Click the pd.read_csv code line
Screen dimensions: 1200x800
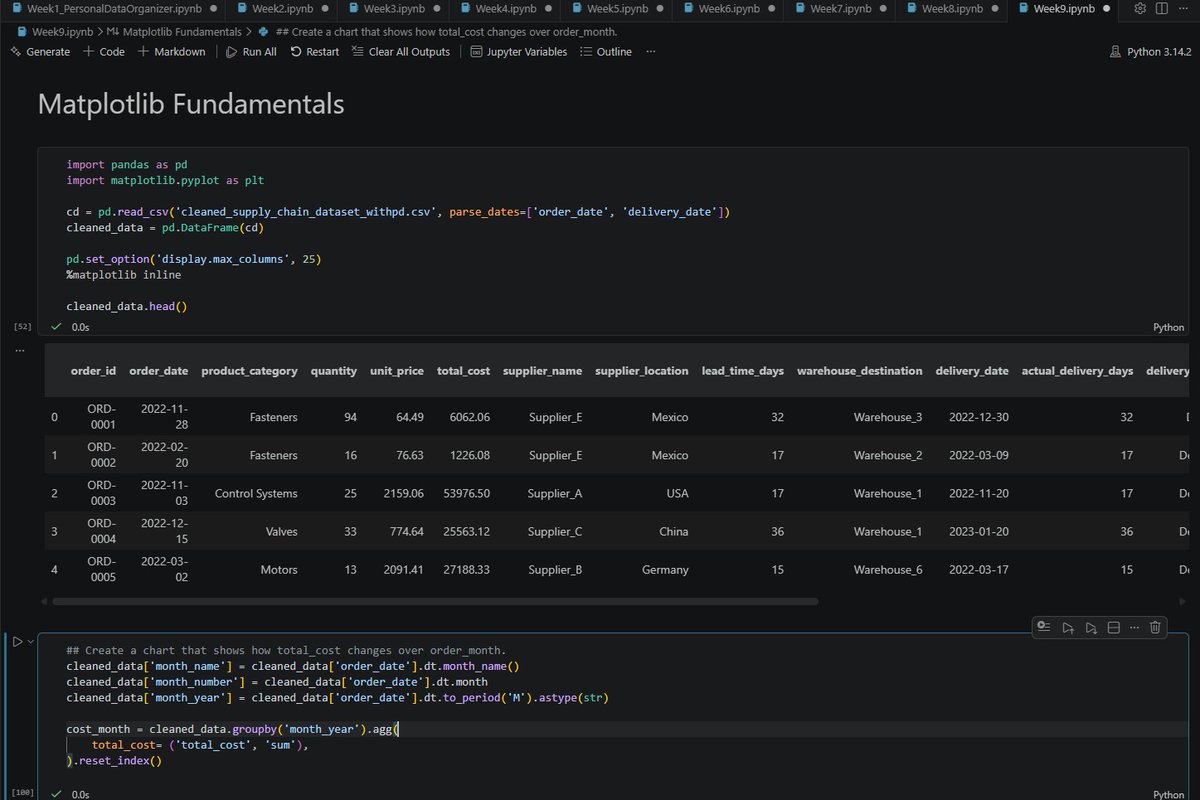pyautogui.click(x=399, y=212)
